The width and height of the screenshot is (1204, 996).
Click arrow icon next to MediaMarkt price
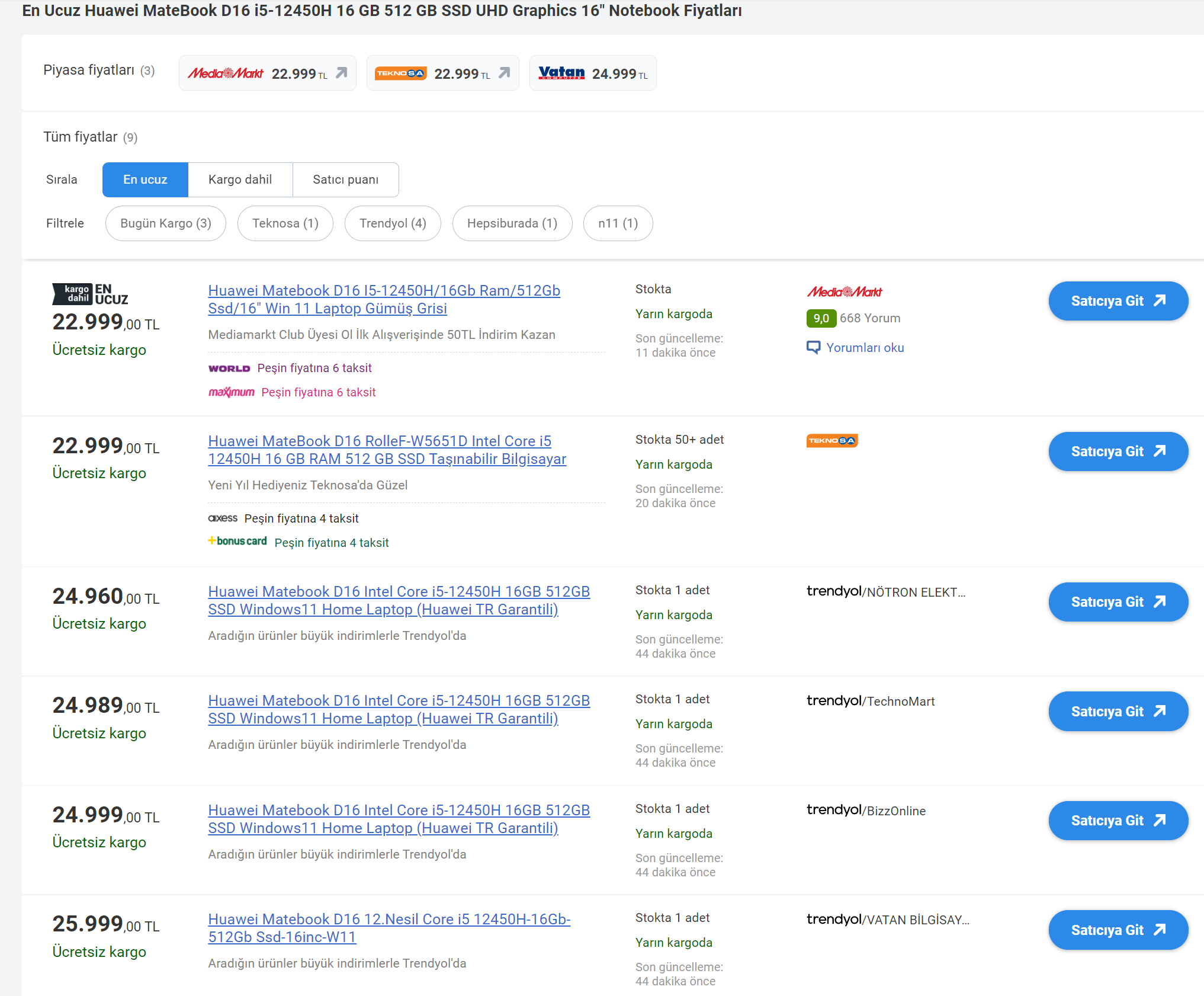(x=342, y=73)
